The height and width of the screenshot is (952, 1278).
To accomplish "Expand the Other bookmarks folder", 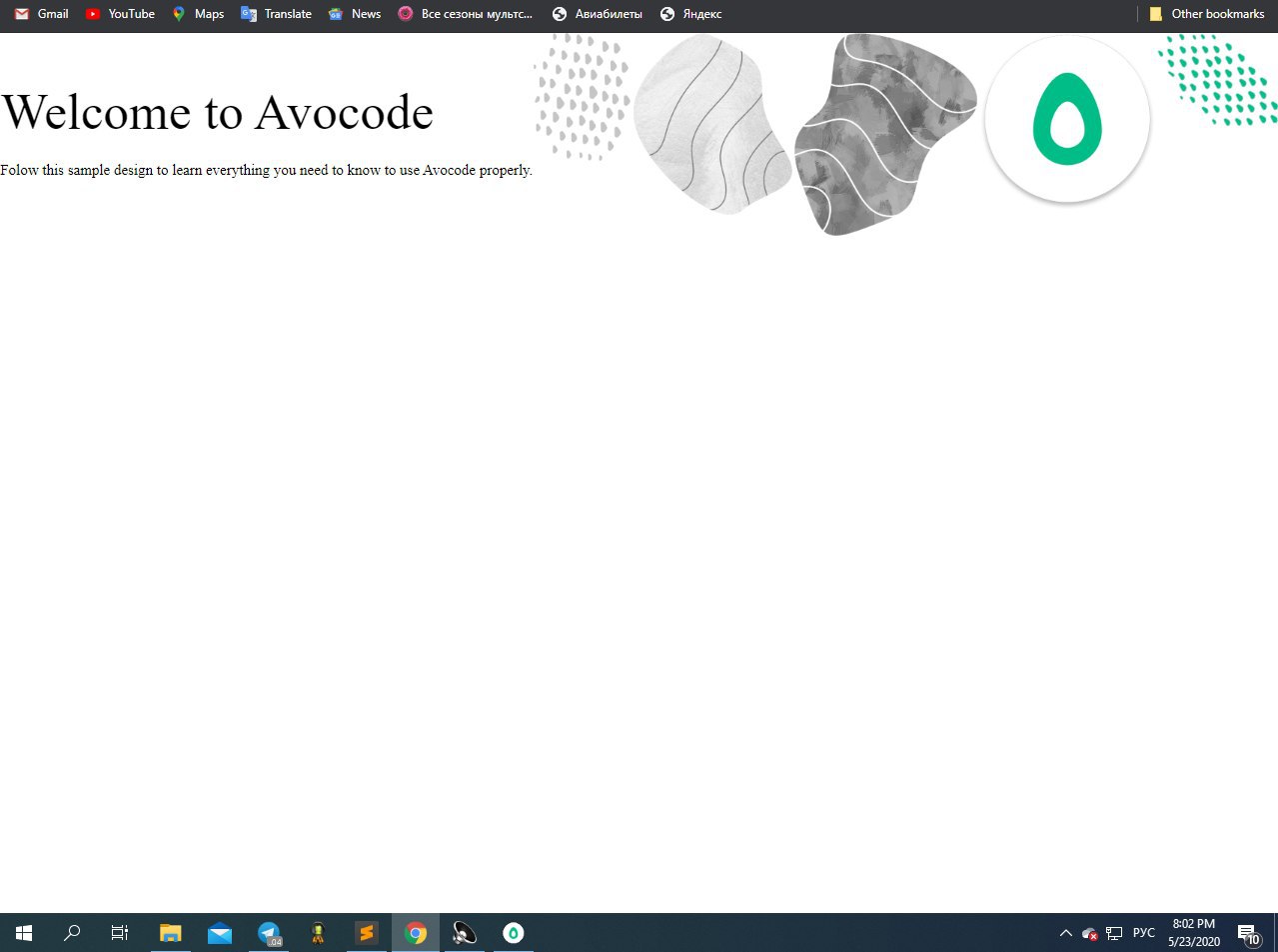I will pyautogui.click(x=1207, y=14).
